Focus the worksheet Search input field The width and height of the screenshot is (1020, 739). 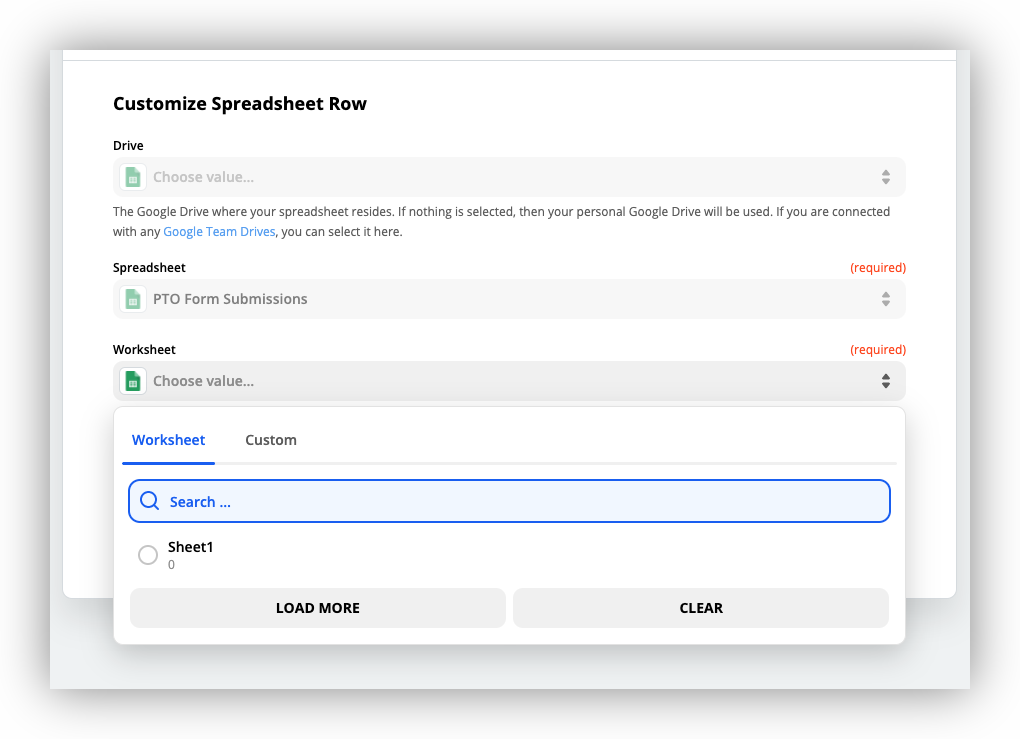click(520, 501)
